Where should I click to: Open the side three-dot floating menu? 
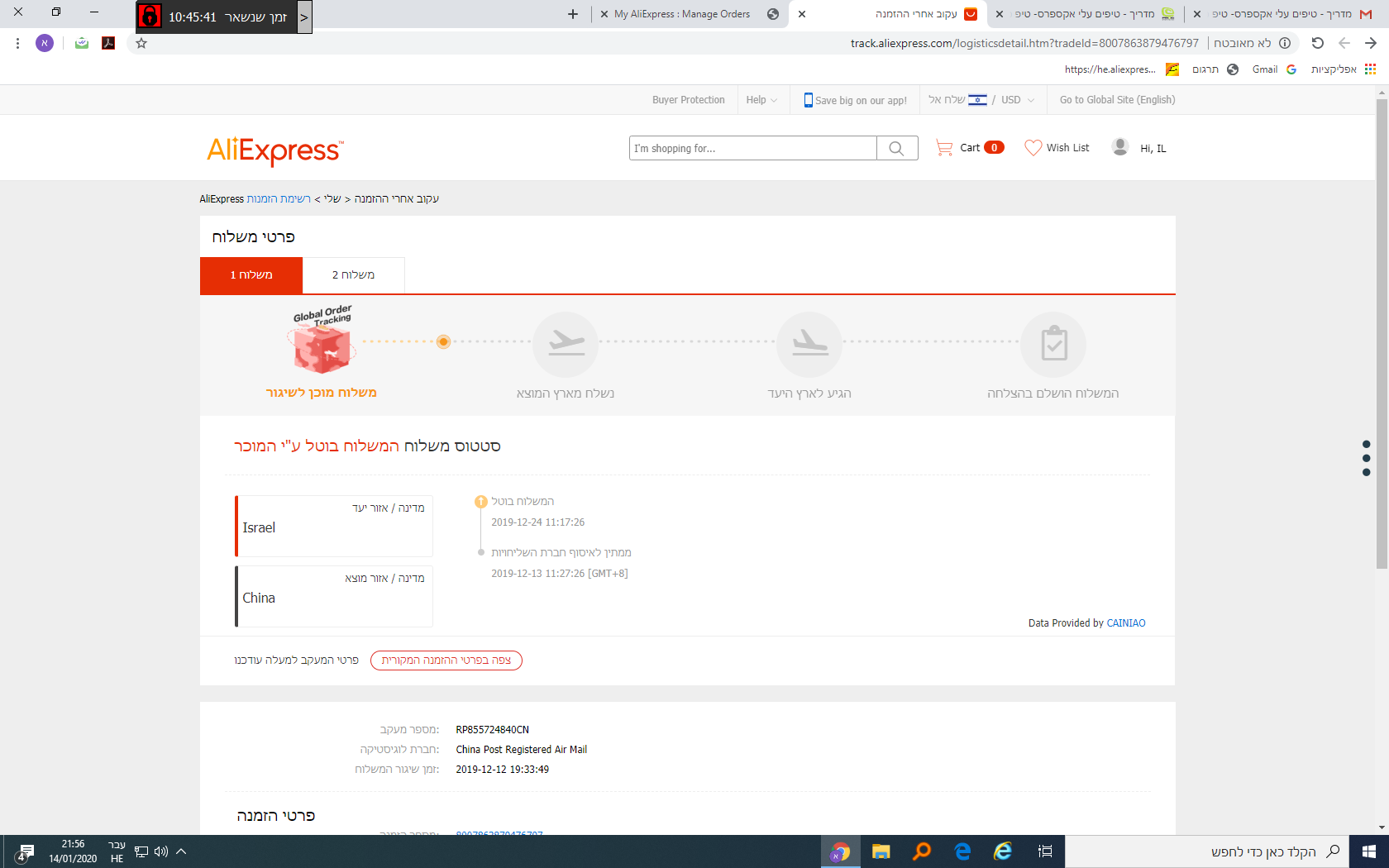(1366, 458)
